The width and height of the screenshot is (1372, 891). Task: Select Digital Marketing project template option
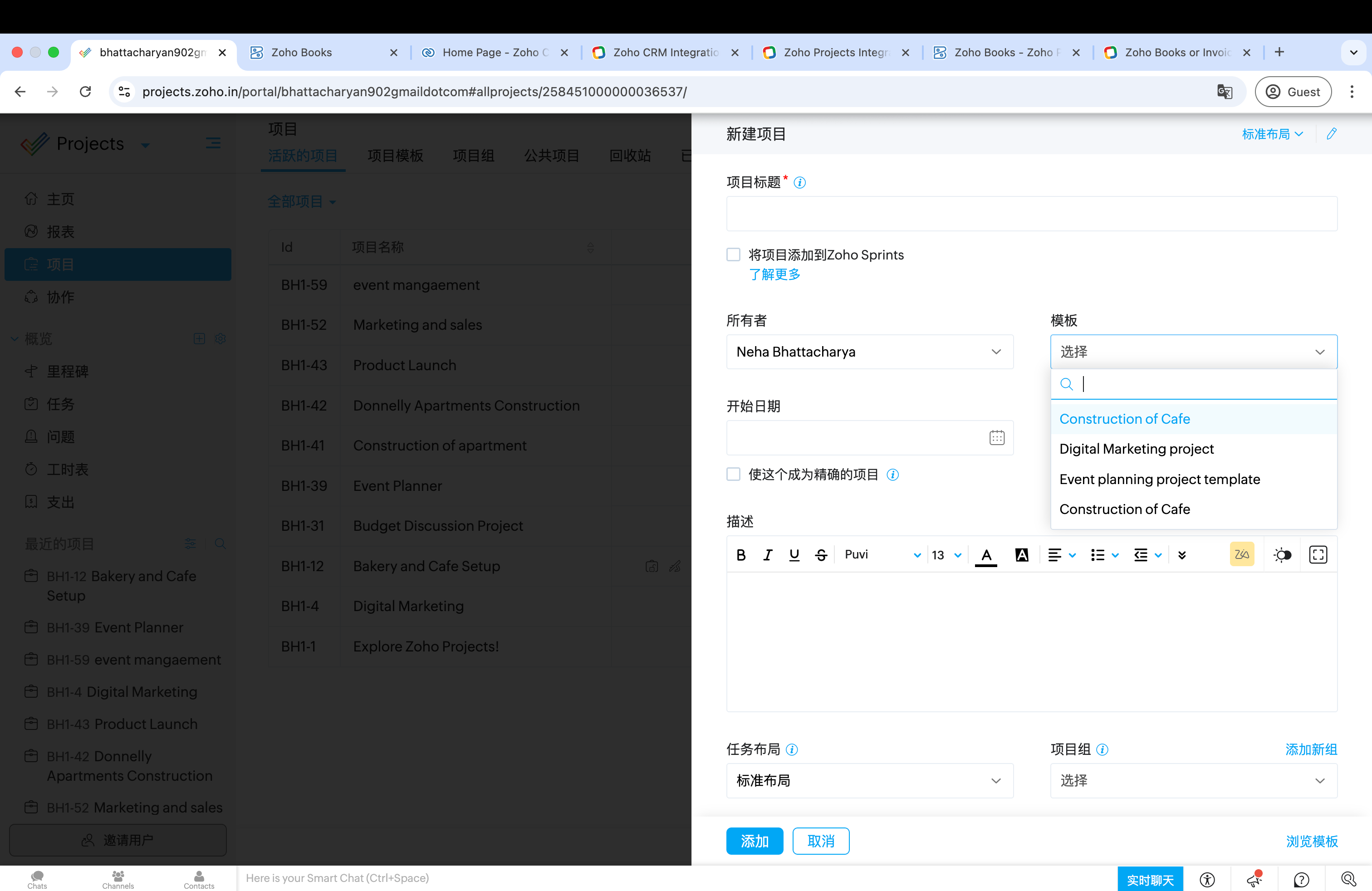click(1136, 449)
